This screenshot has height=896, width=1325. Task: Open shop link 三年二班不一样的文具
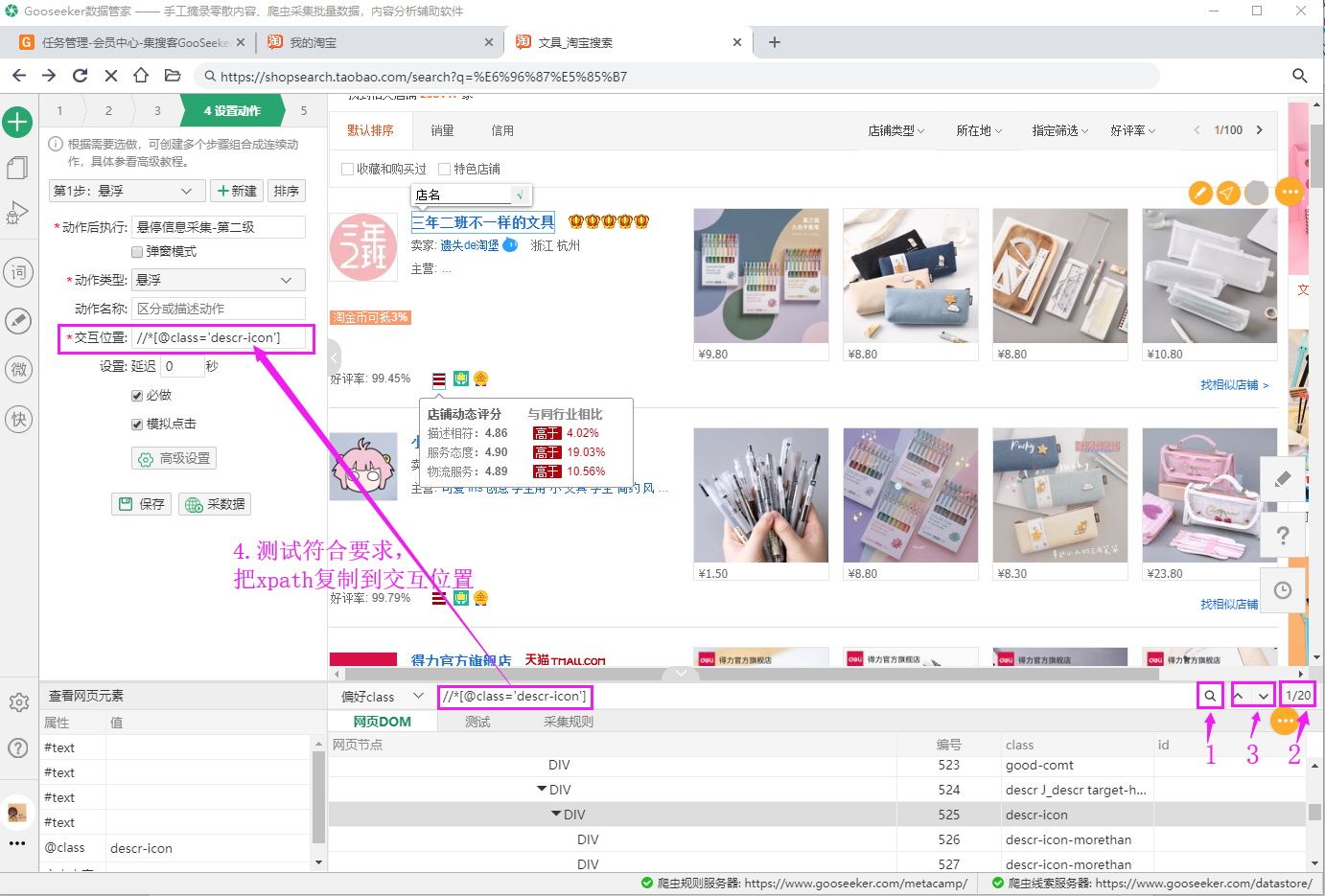click(483, 222)
